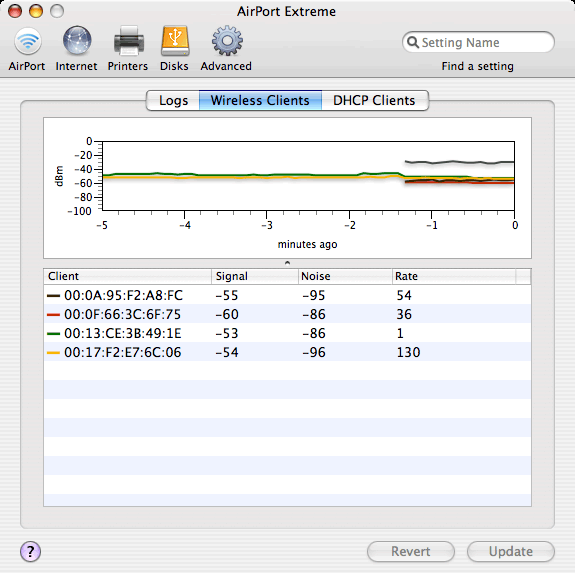Open the AirPort settings pane
The width and height of the screenshot is (575, 573).
[x=27, y=48]
